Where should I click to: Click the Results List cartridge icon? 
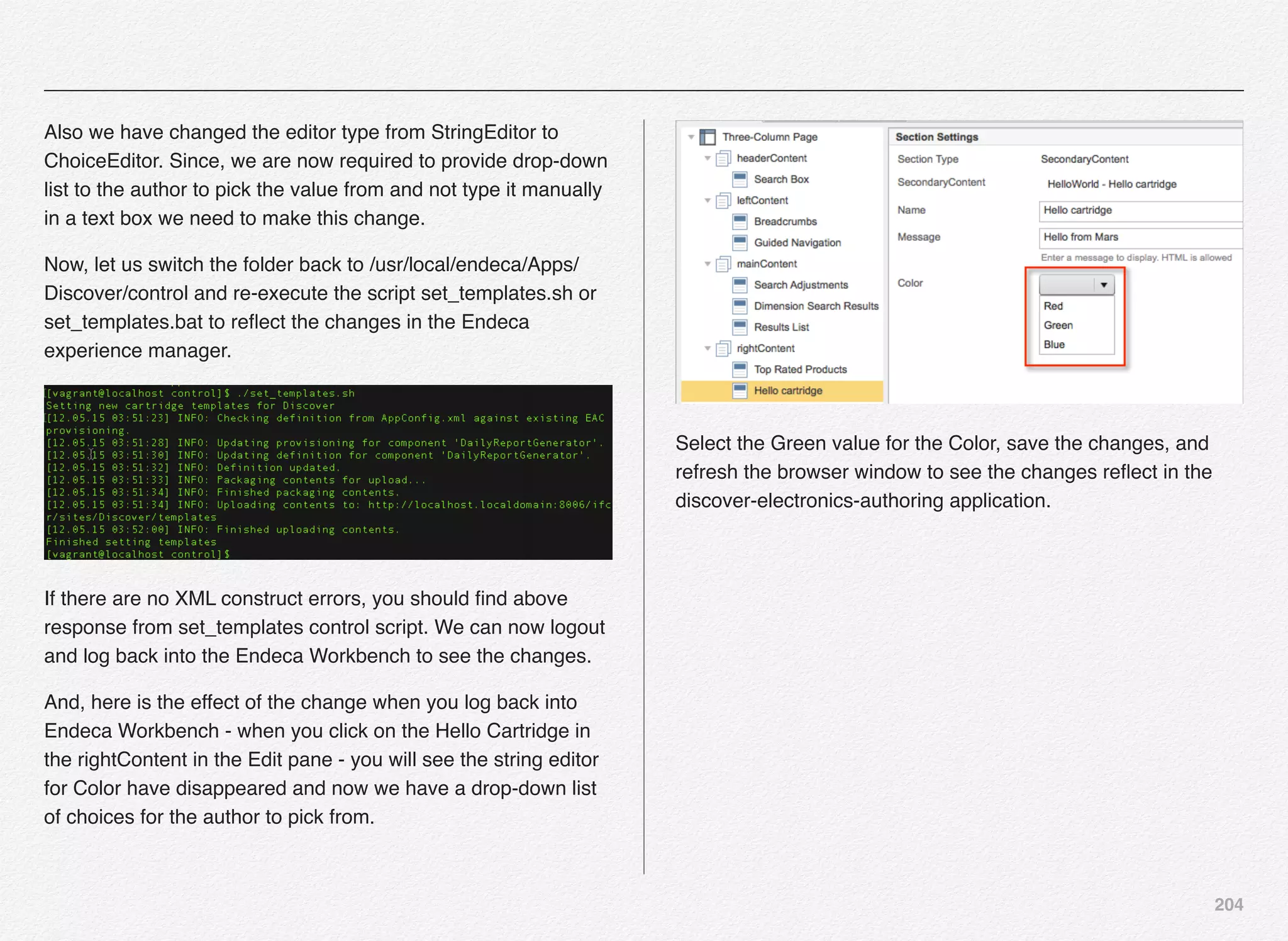pyautogui.click(x=740, y=327)
